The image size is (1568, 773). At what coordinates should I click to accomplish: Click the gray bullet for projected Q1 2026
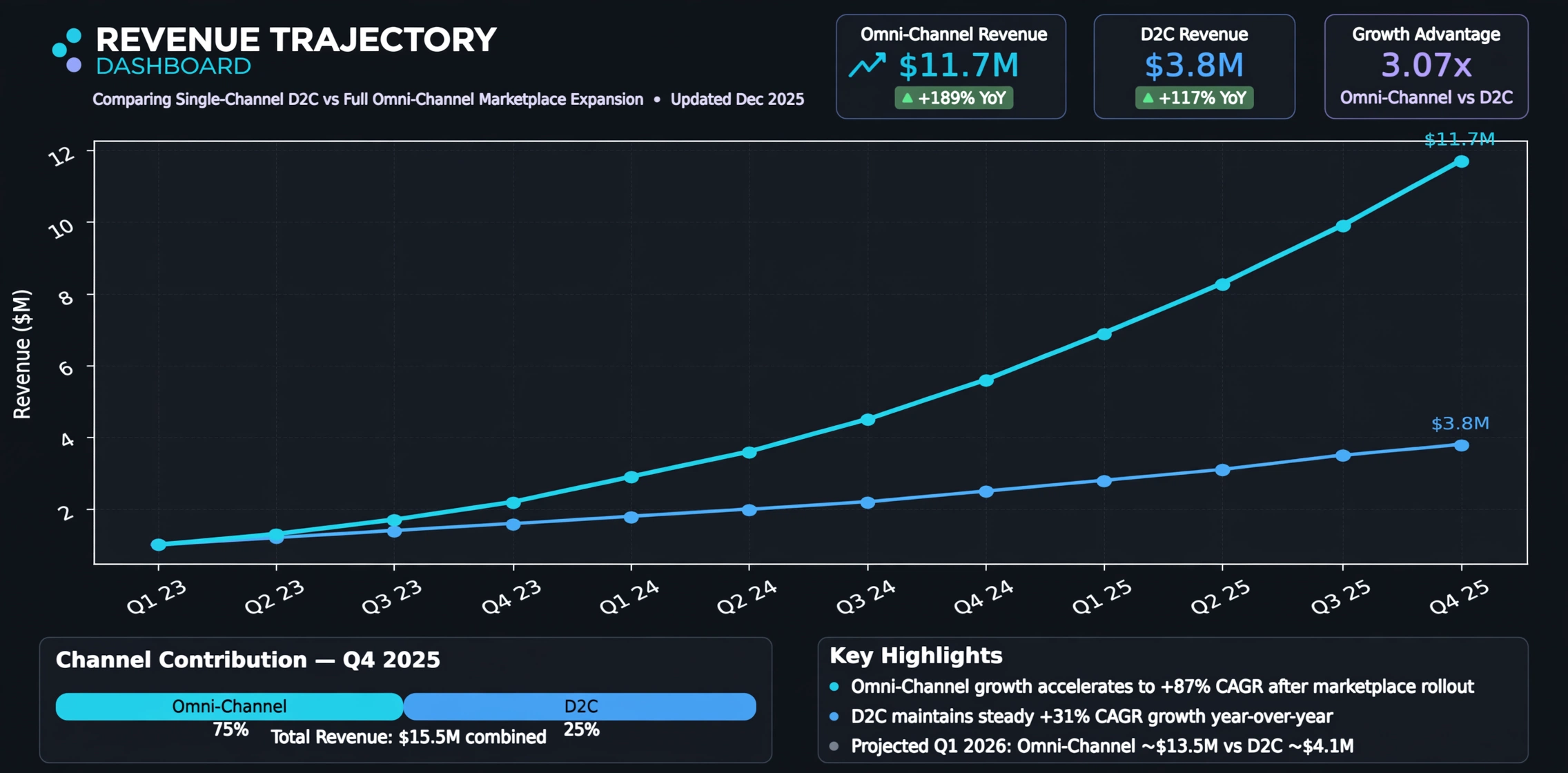[834, 746]
